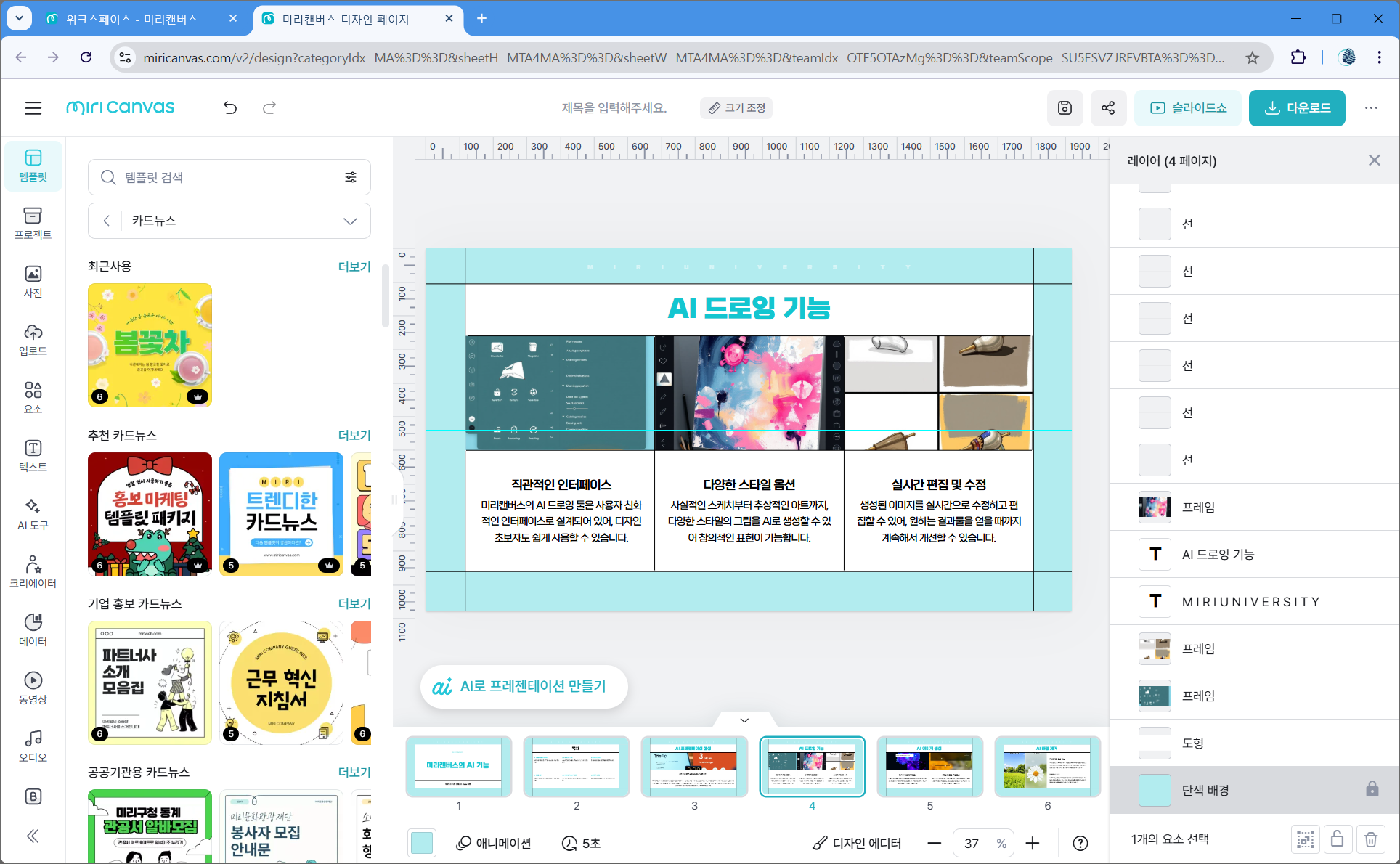1400x864 pixels.
Task: Collapse the left sidebar panel
Action: (x=33, y=836)
